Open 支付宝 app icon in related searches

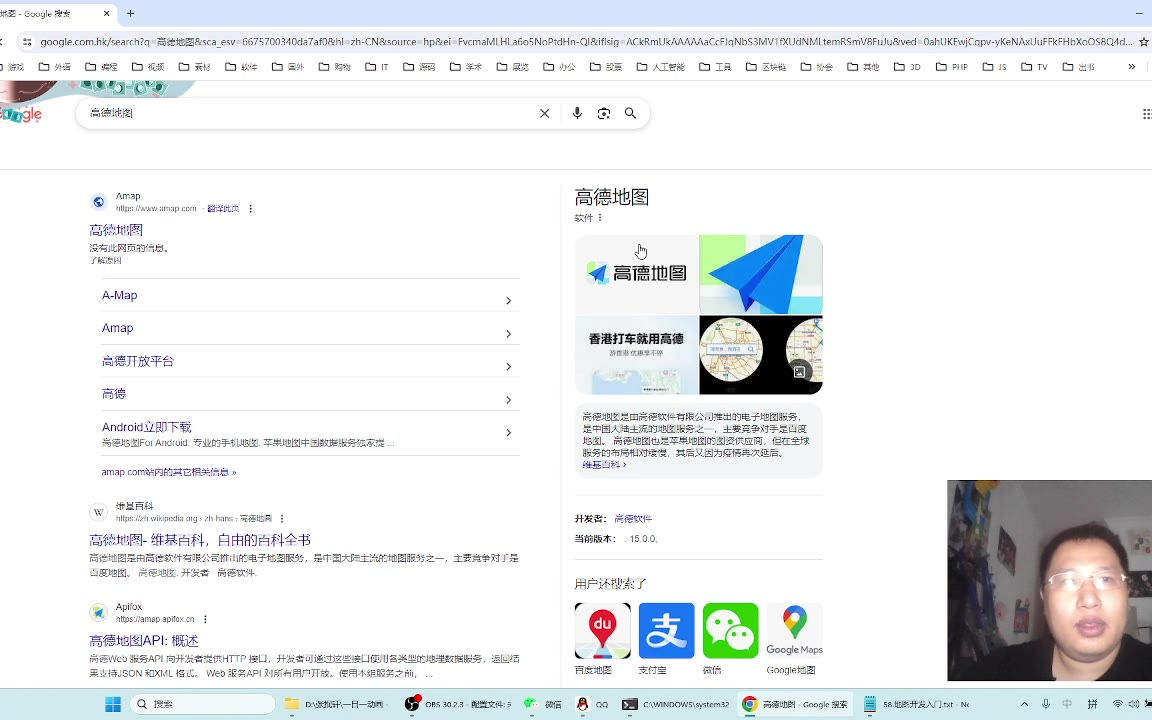click(666, 631)
